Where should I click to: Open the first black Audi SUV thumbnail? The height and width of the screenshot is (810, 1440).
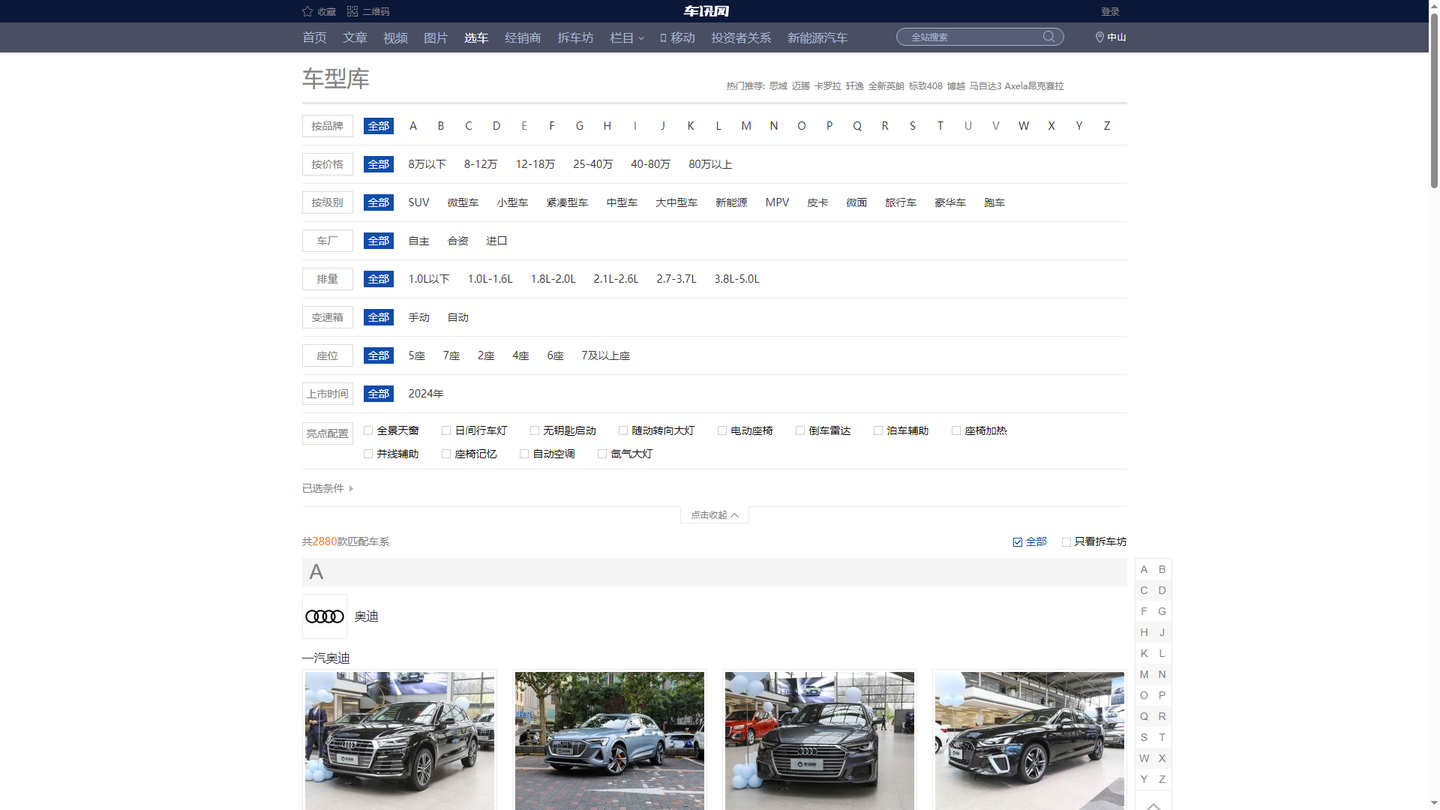(399, 740)
